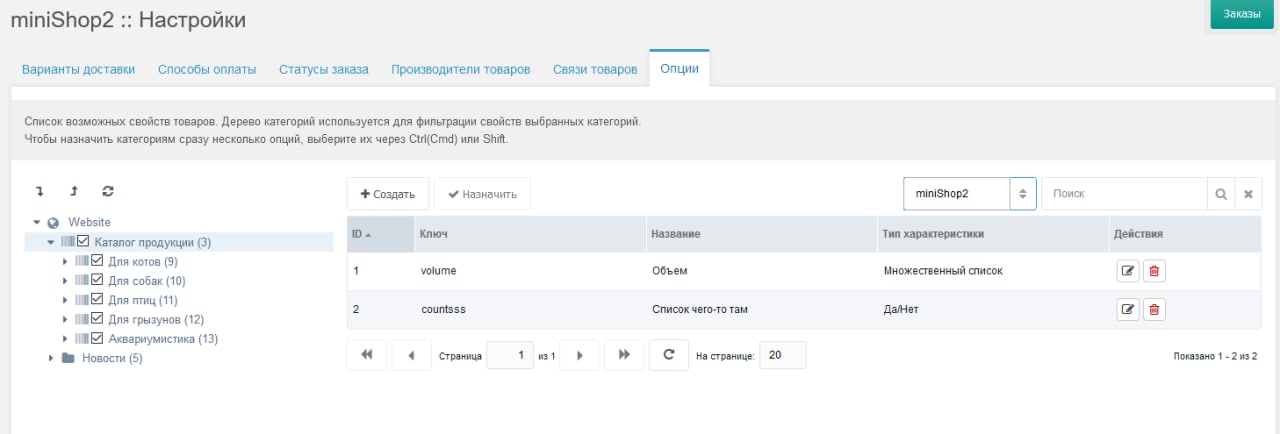Reload the options grid
The width and height of the screenshot is (1280, 434).
tap(669, 355)
